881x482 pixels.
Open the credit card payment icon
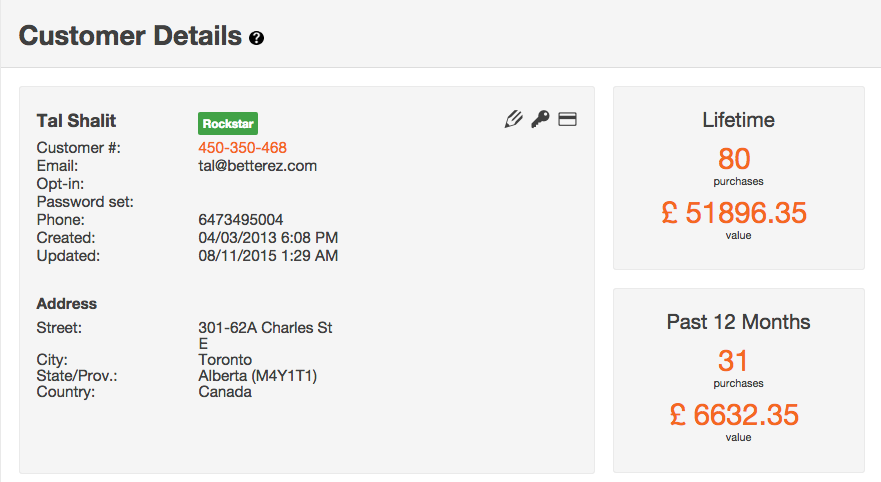568,120
